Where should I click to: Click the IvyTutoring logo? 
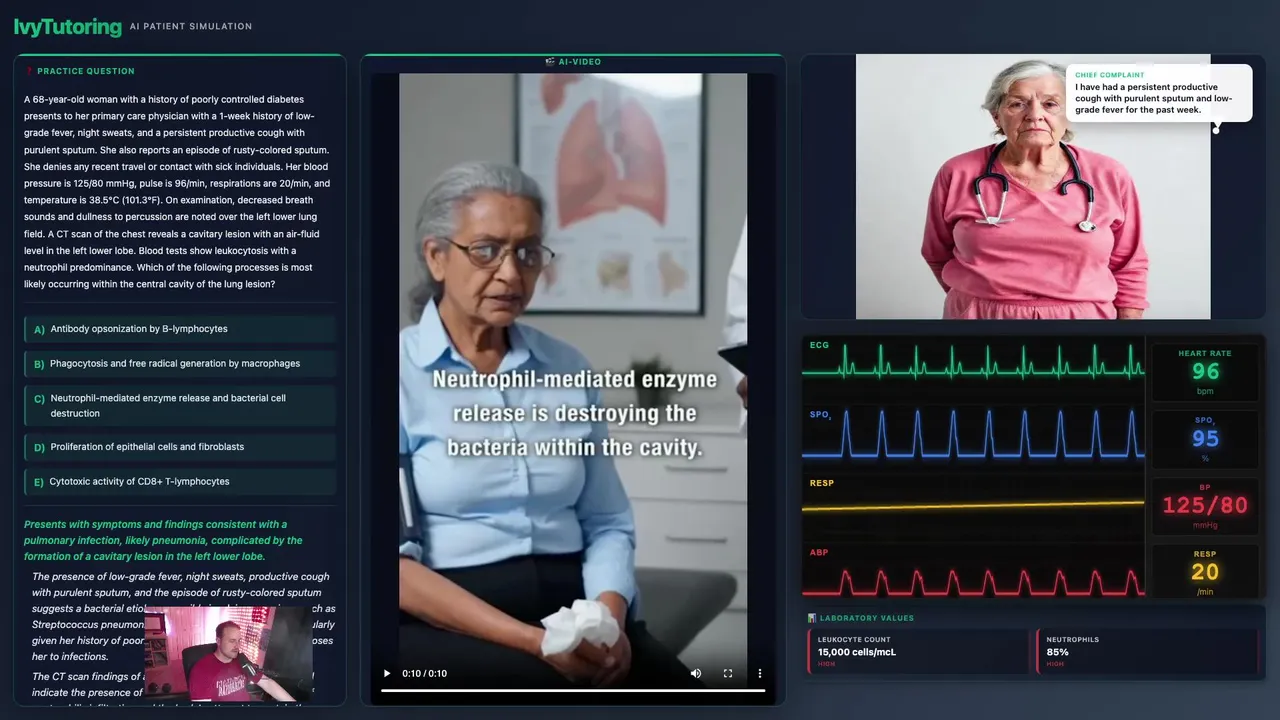pyautogui.click(x=68, y=27)
